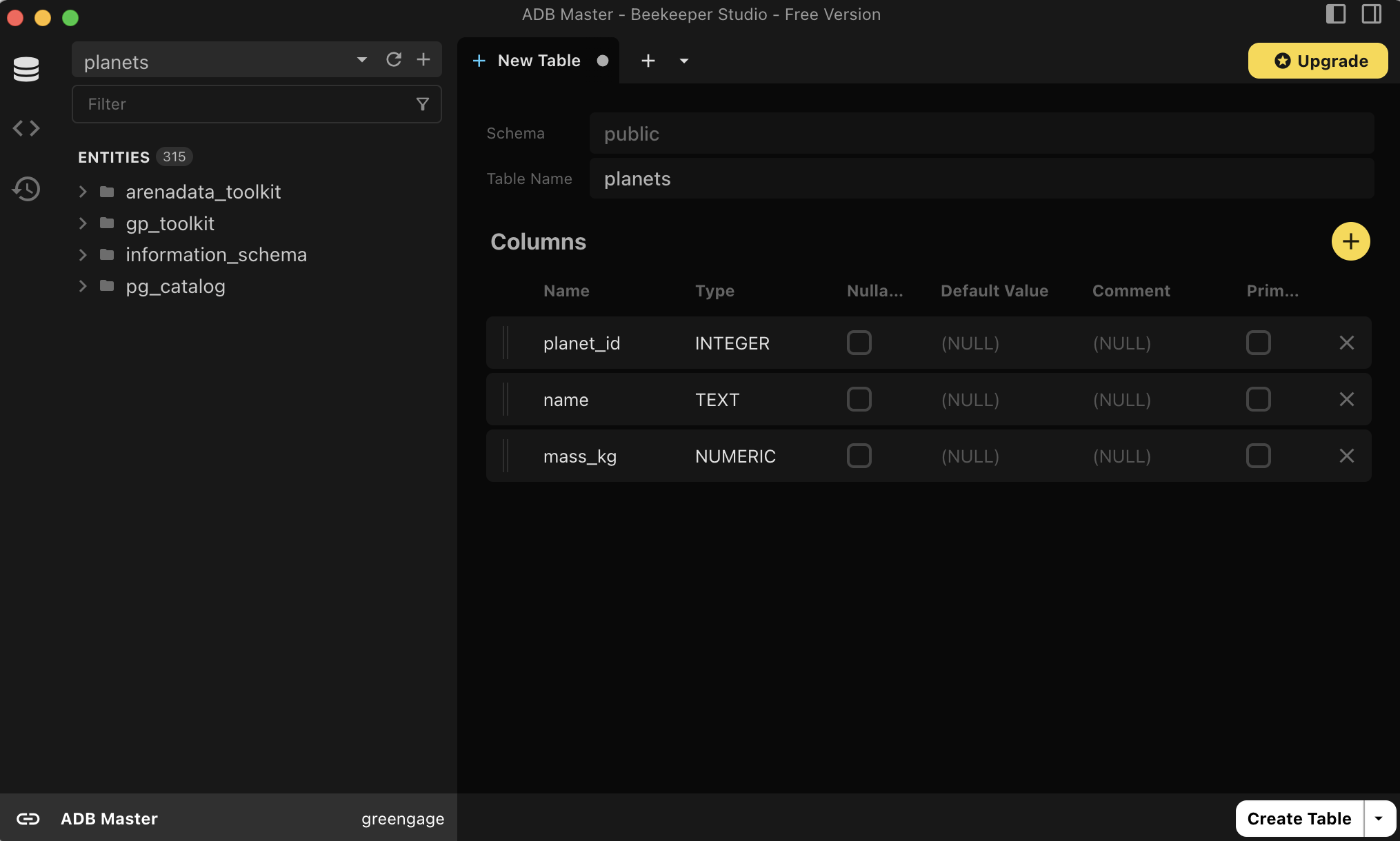Edit the NUMERIC type cell

click(x=735, y=456)
